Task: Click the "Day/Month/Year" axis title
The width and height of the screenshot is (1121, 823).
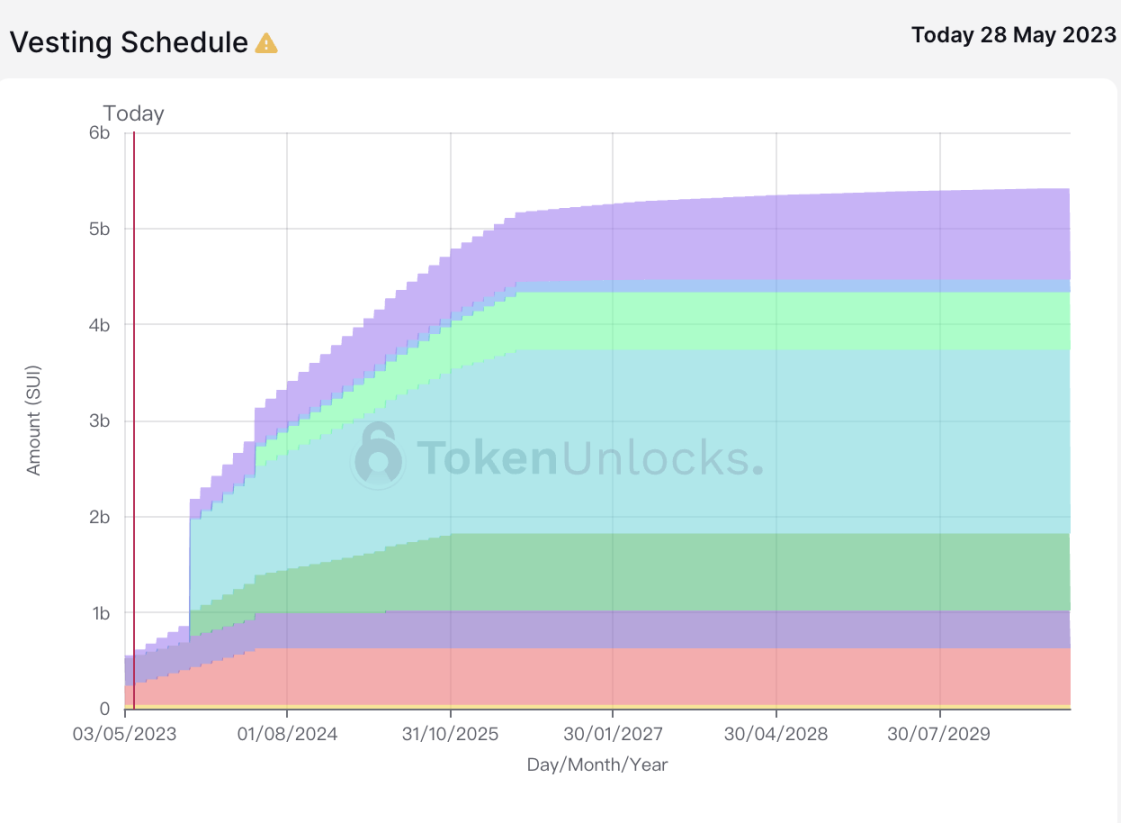Action: pyautogui.click(x=597, y=765)
